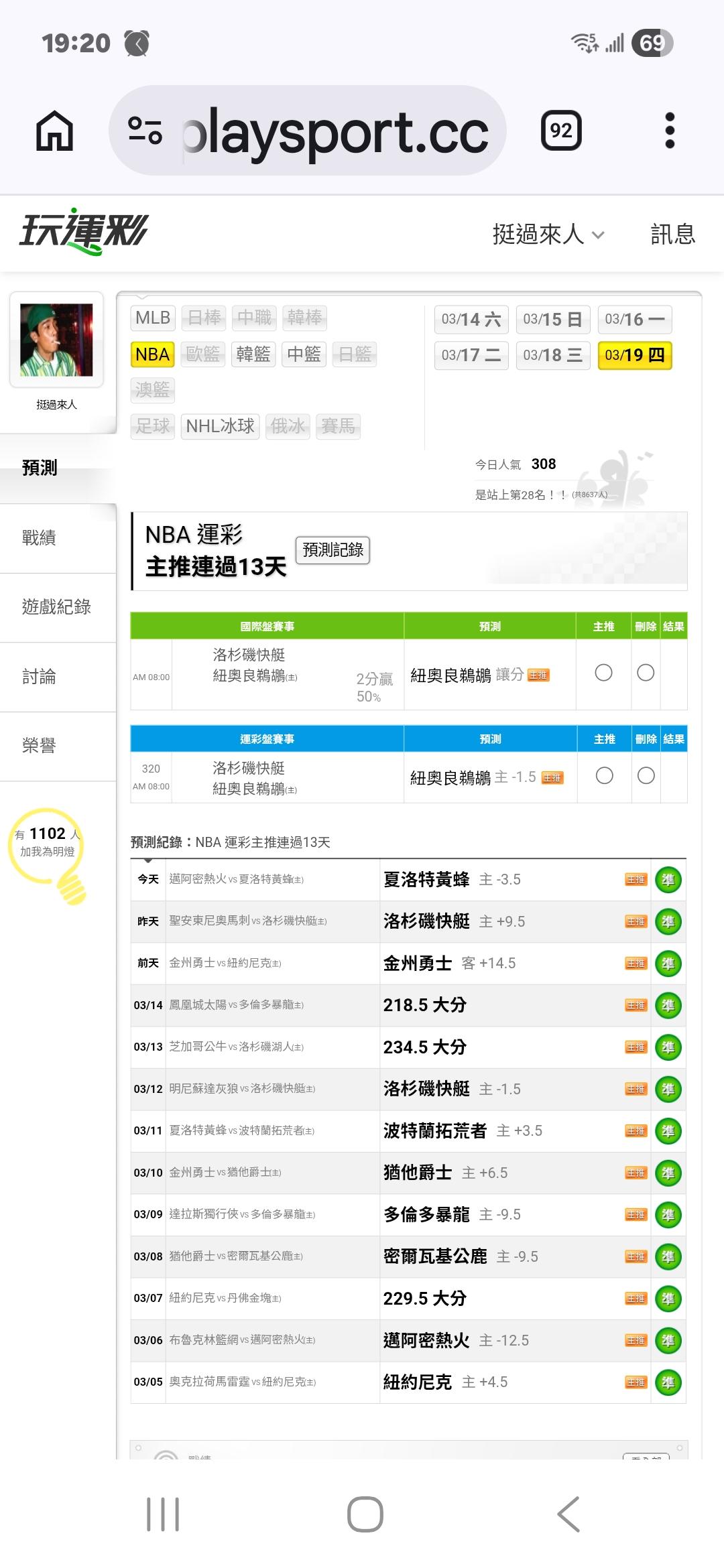This screenshot has width=724, height=1568.
Task: Open the browser three-dot menu
Action: coord(669,131)
